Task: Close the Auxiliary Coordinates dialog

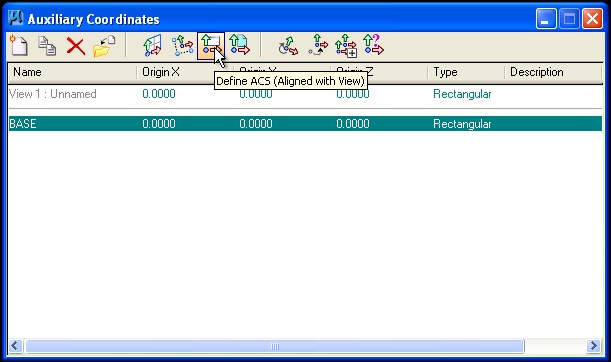Action: pyautogui.click(x=592, y=19)
